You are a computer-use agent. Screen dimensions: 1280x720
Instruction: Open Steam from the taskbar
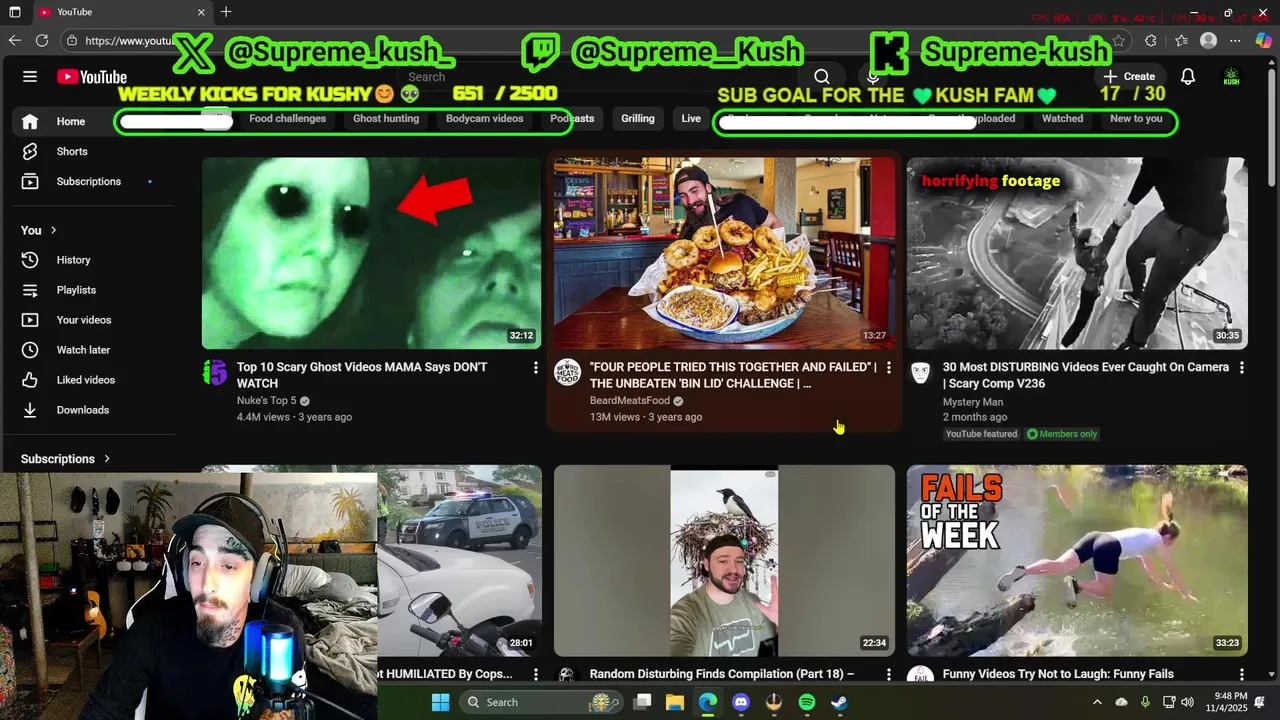(839, 702)
